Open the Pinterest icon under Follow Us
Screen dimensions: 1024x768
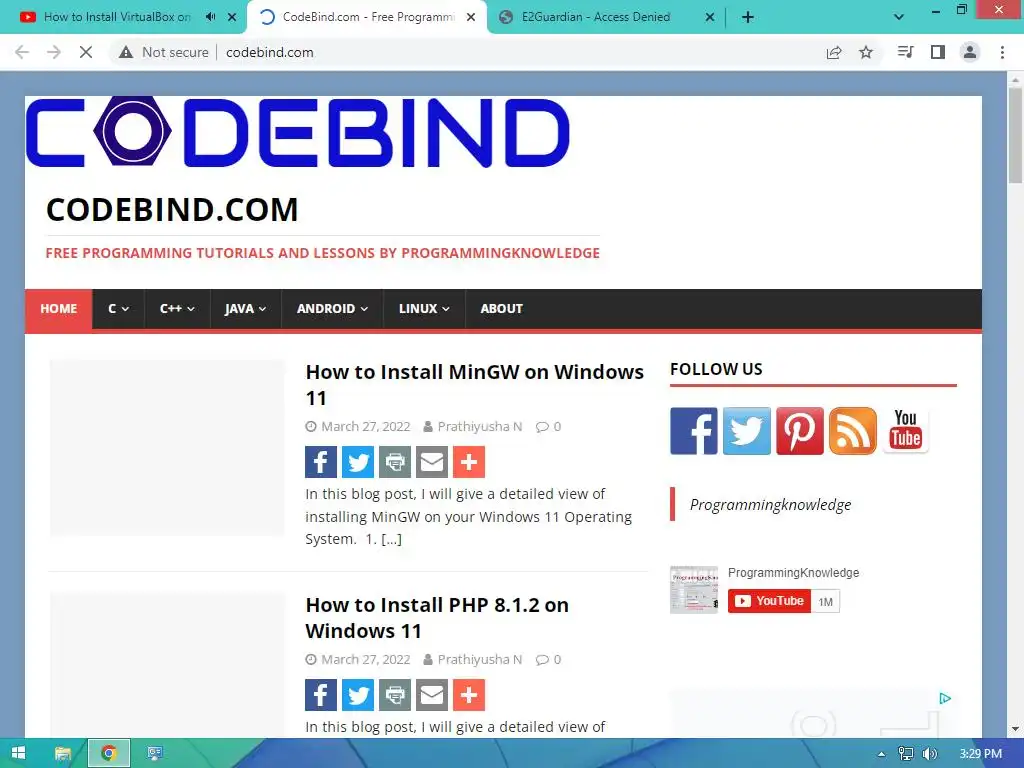pyautogui.click(x=799, y=431)
